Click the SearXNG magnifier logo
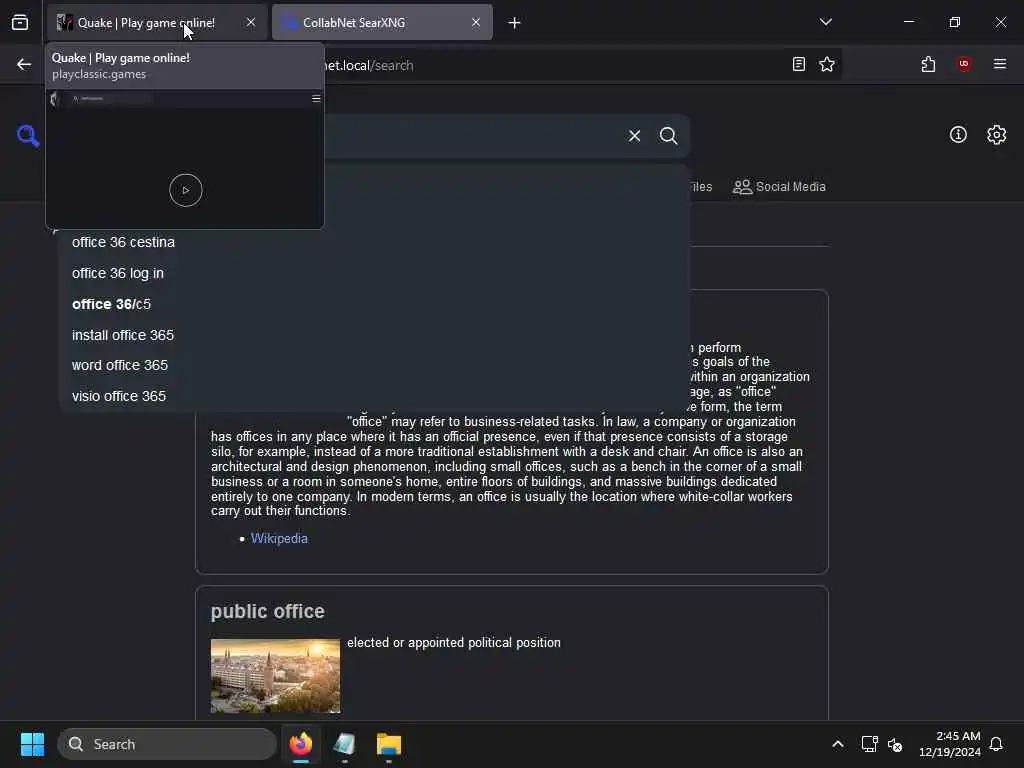Screen dimensions: 1024x768 [28, 136]
